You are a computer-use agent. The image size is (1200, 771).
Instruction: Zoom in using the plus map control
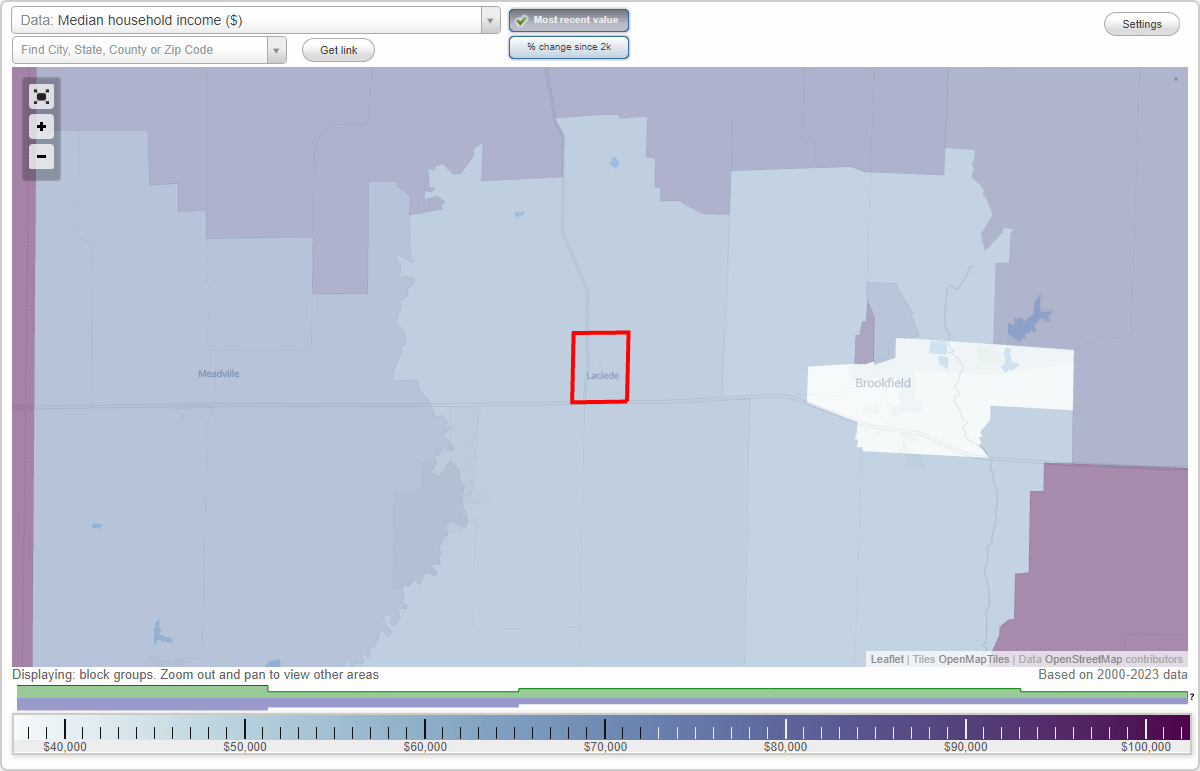[41, 126]
